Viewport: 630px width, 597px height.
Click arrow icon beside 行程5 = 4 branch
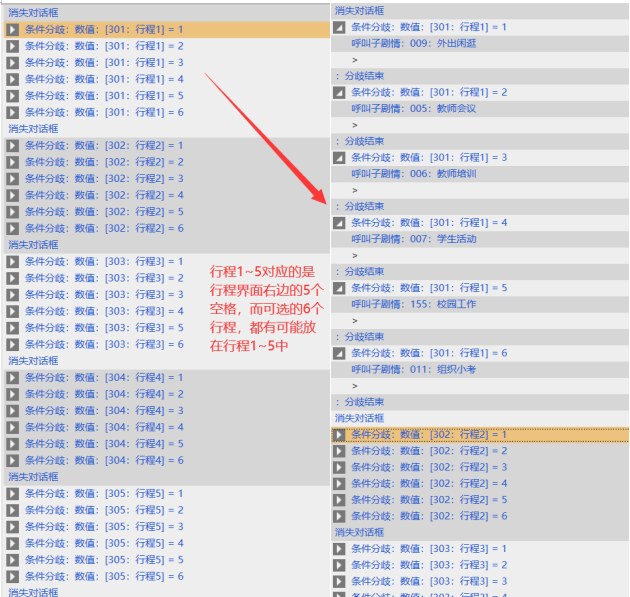click(12, 543)
